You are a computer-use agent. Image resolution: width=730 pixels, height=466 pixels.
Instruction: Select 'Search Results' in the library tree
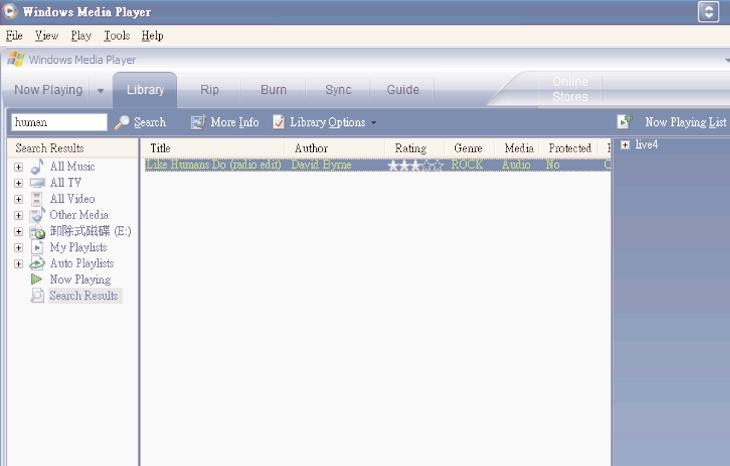click(x=84, y=296)
